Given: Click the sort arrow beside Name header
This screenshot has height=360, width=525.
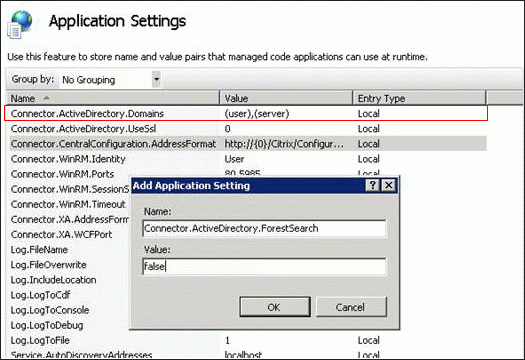Looking at the screenshot, I should (47, 98).
